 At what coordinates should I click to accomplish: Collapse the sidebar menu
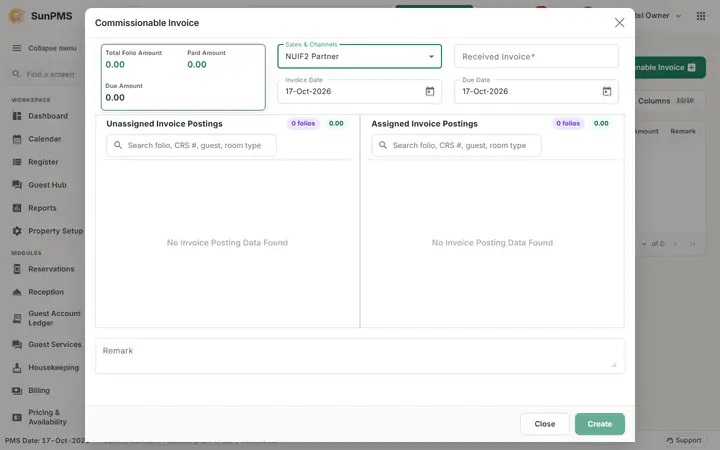pos(45,48)
